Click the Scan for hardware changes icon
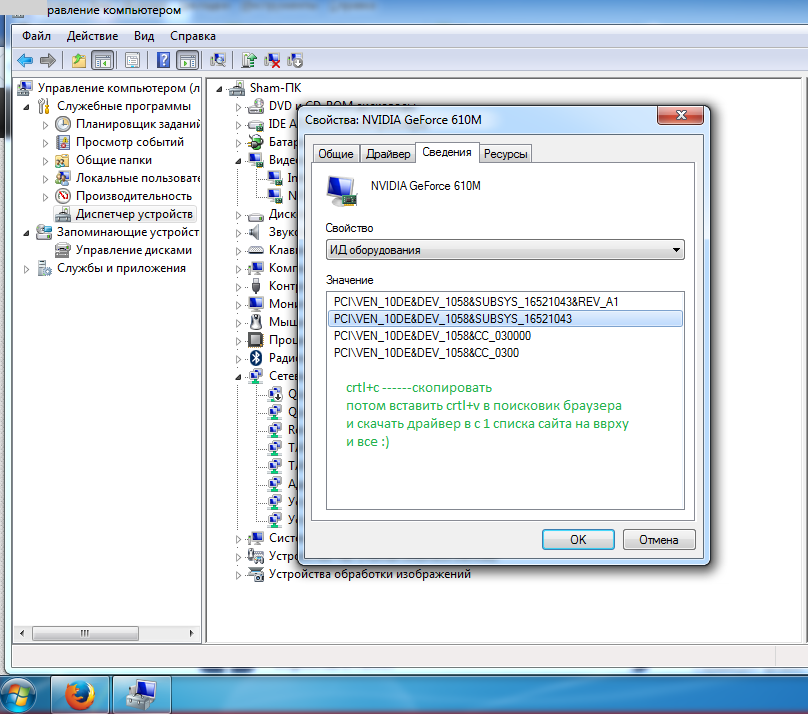 219,61
